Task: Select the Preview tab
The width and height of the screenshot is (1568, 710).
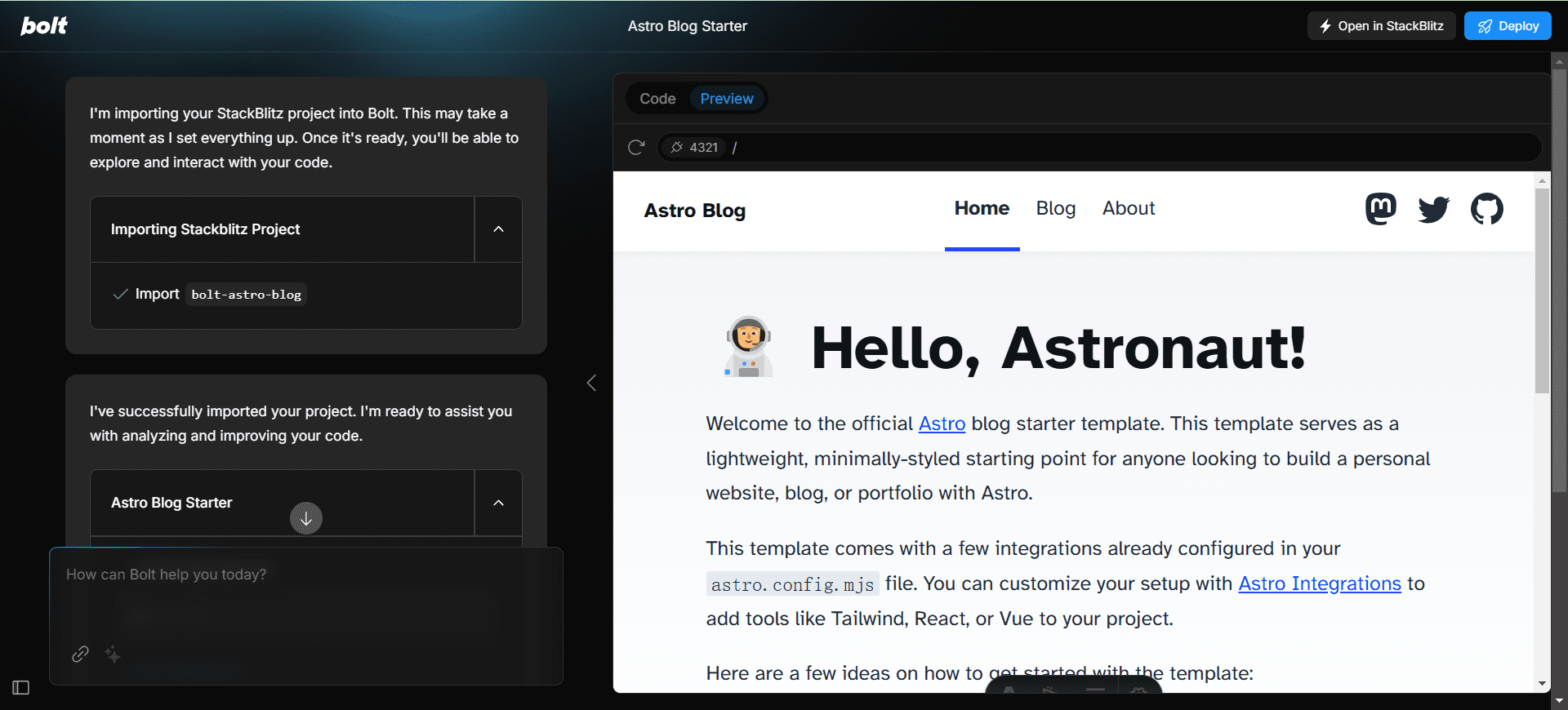Action: click(727, 99)
